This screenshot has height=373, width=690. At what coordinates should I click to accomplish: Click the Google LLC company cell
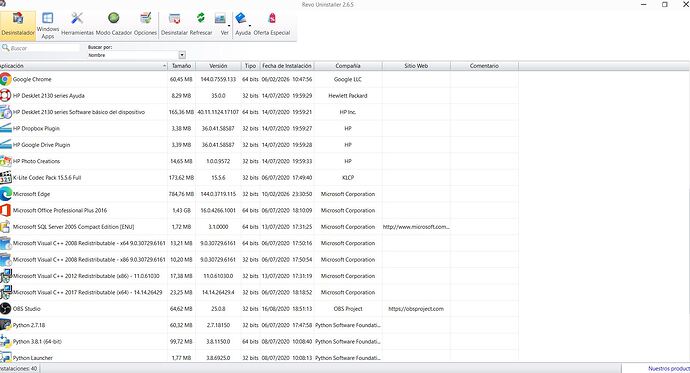(348, 79)
